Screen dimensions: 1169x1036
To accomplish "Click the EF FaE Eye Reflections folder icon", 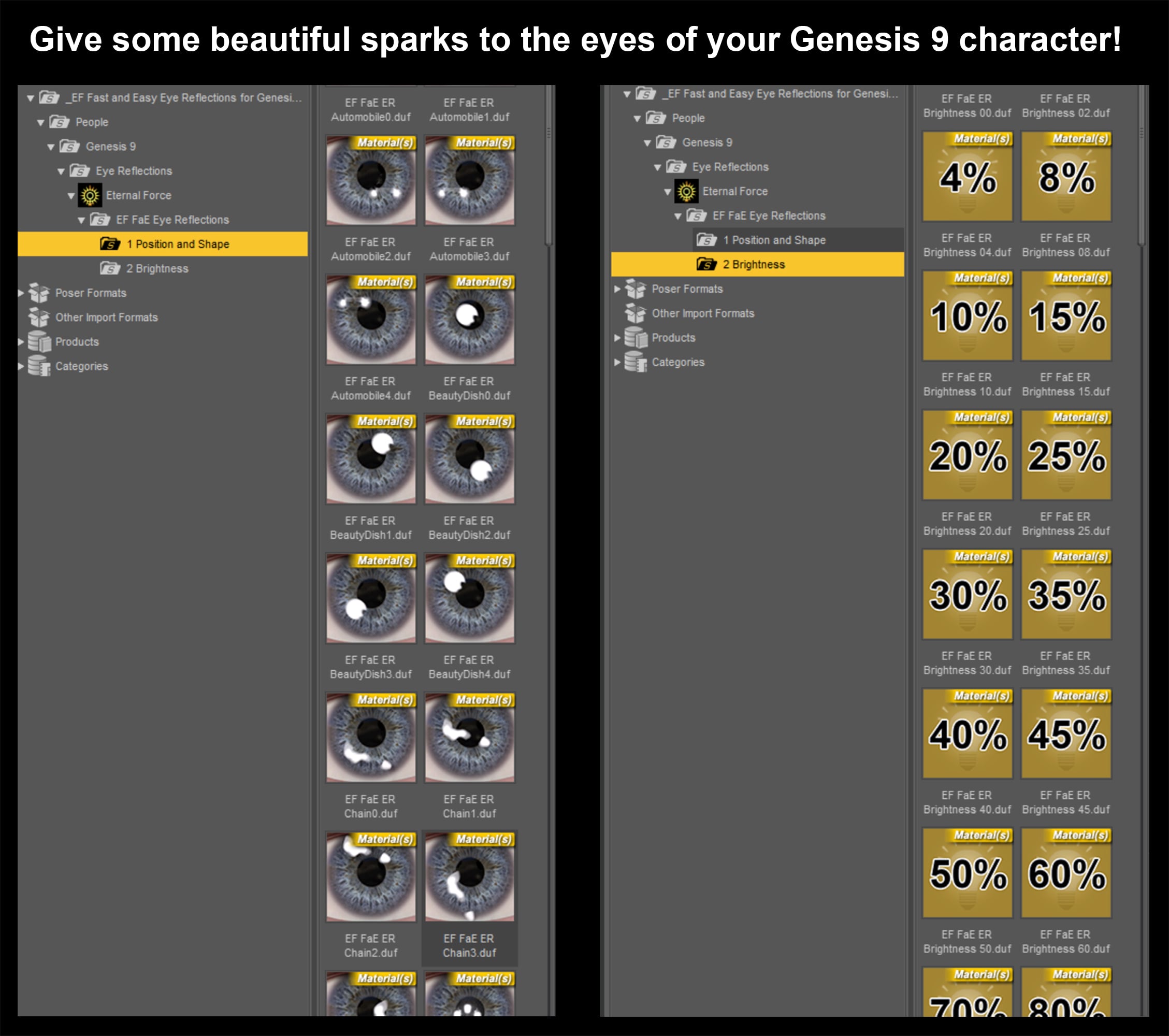I will pos(100,220).
